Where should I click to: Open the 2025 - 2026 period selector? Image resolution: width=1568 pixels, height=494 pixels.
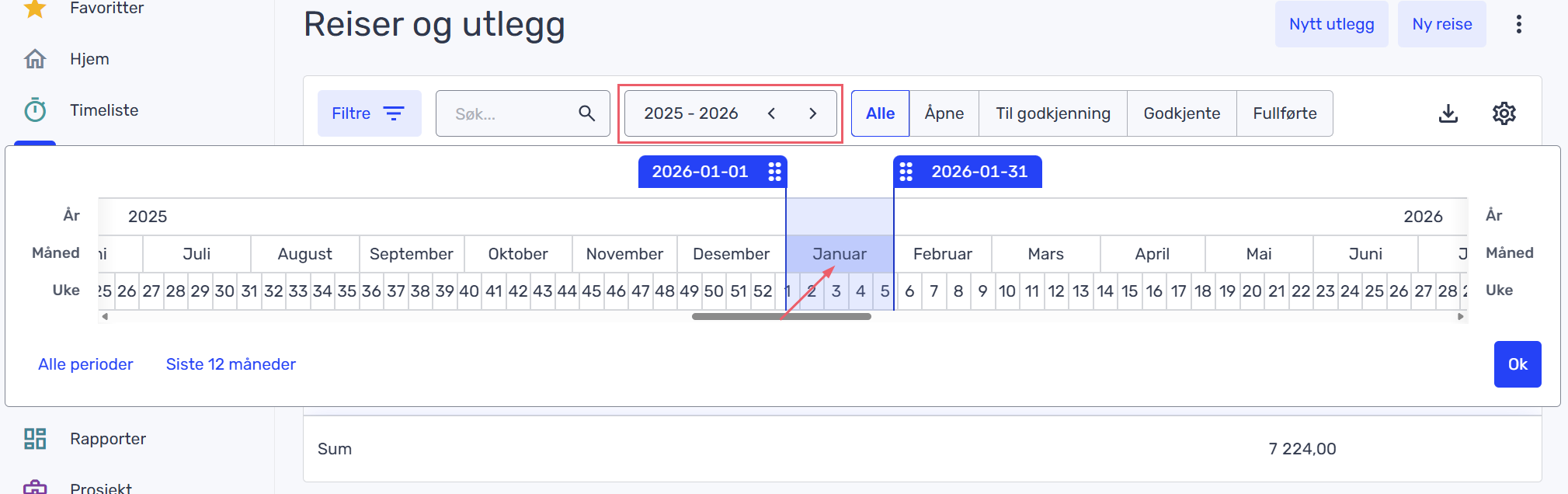(x=690, y=113)
